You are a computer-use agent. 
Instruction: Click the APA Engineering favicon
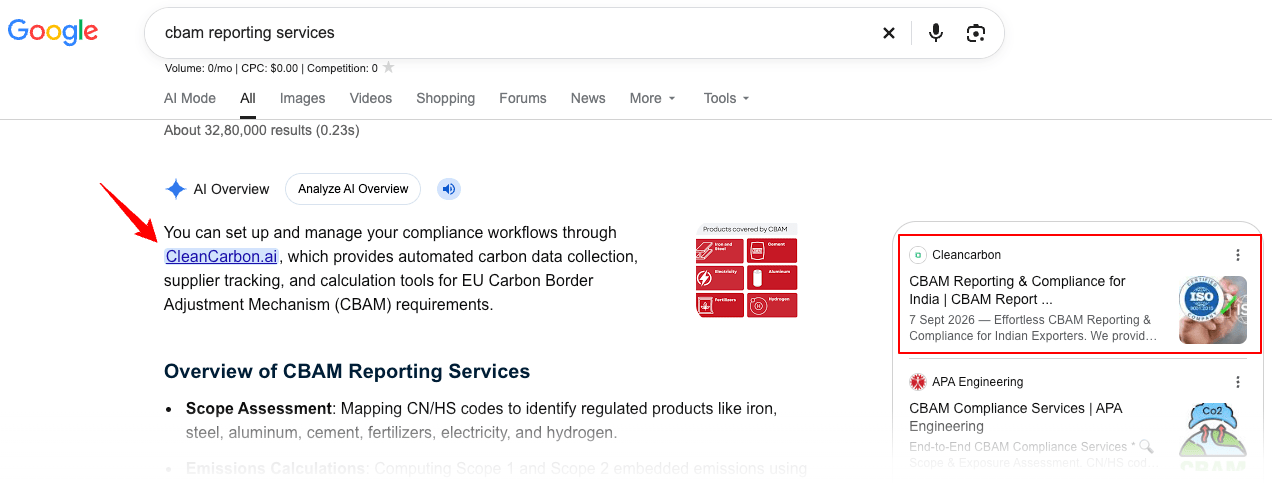918,382
